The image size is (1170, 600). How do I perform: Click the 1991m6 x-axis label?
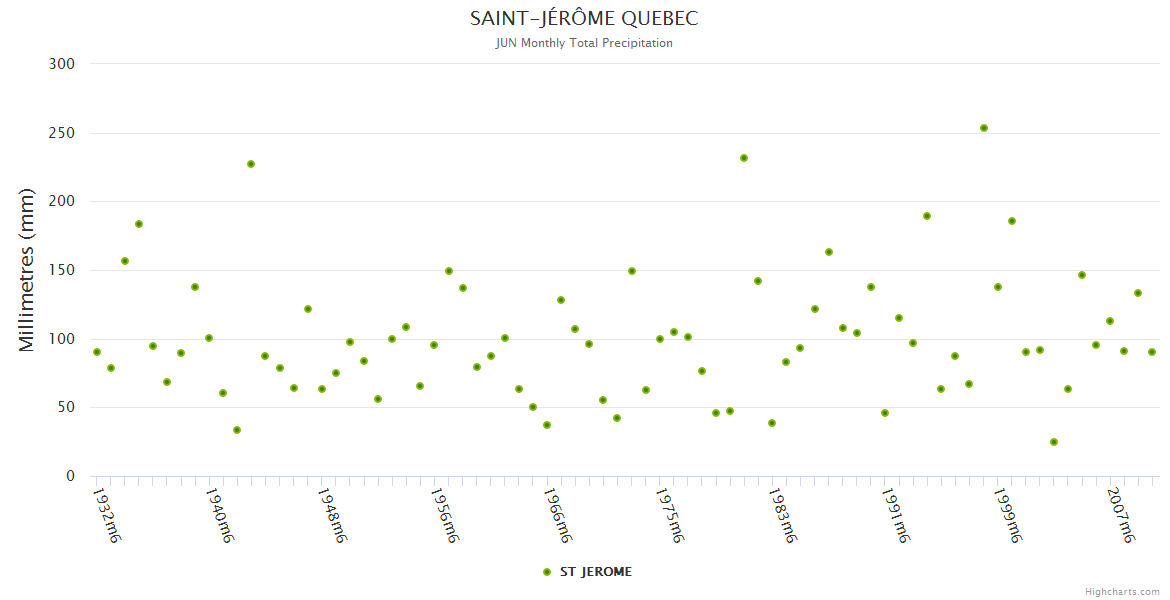[x=894, y=515]
